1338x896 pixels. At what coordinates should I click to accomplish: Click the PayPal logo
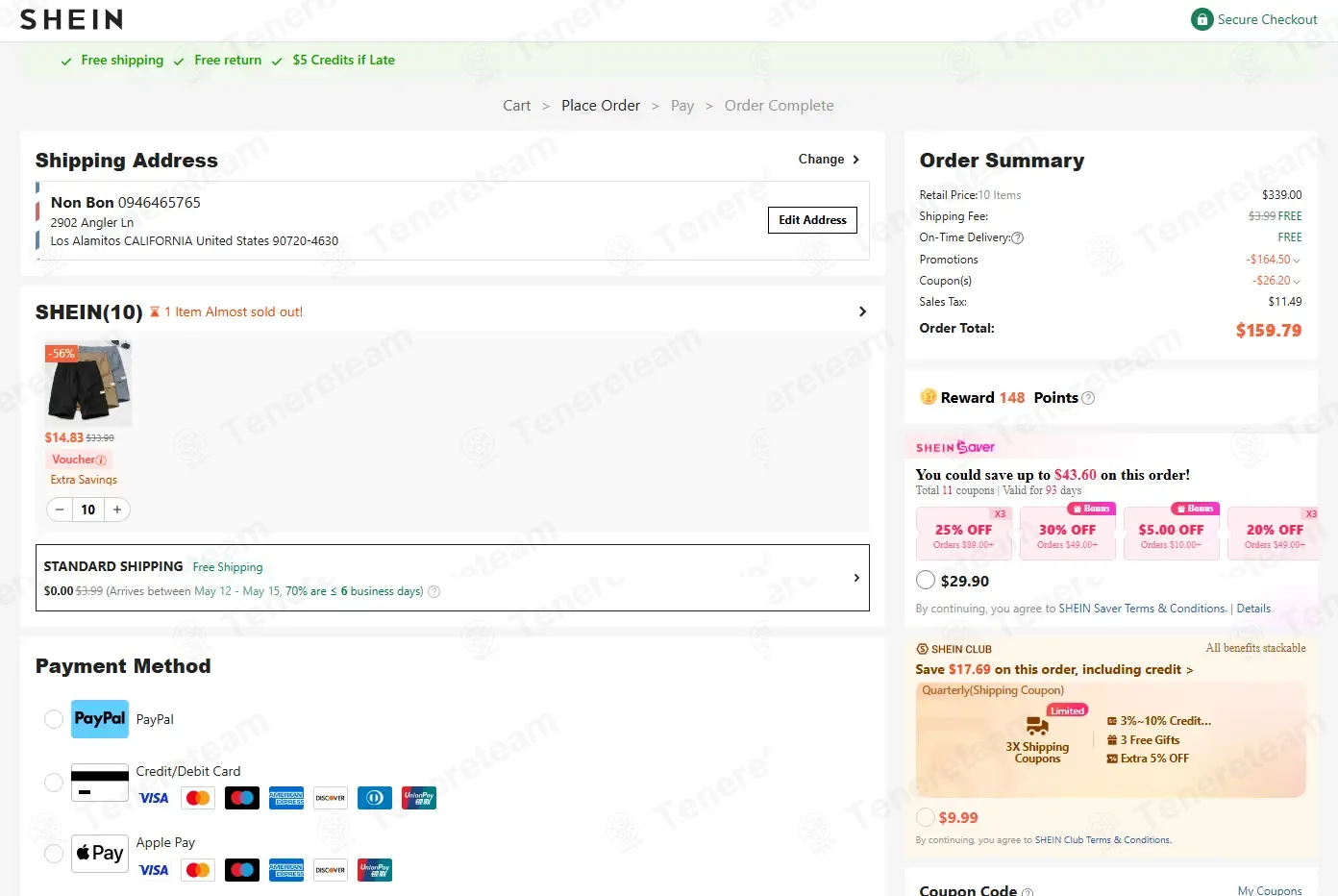100,719
